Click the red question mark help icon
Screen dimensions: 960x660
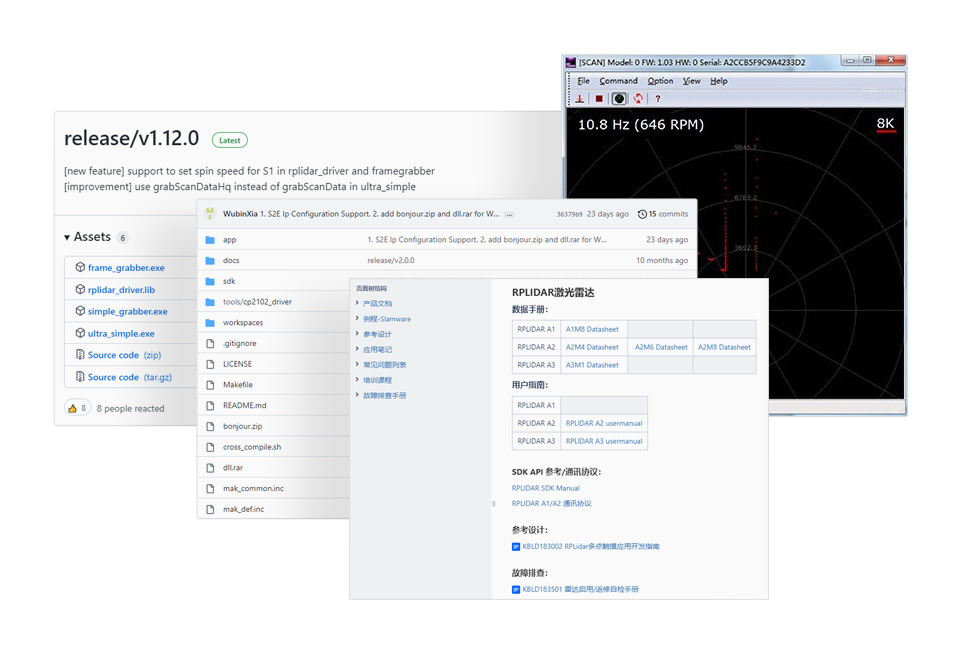(x=657, y=99)
